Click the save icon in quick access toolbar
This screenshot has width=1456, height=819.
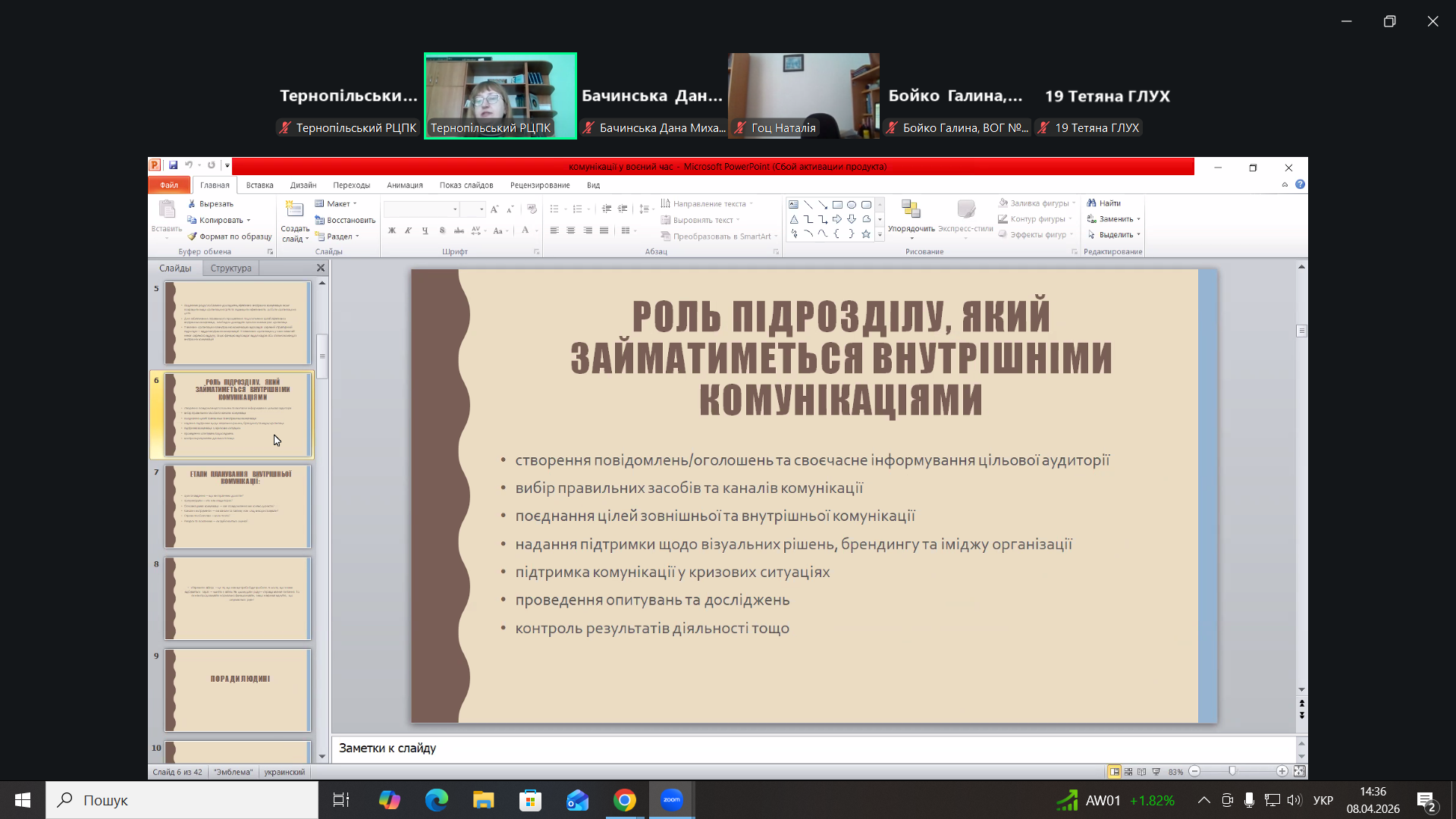click(173, 165)
